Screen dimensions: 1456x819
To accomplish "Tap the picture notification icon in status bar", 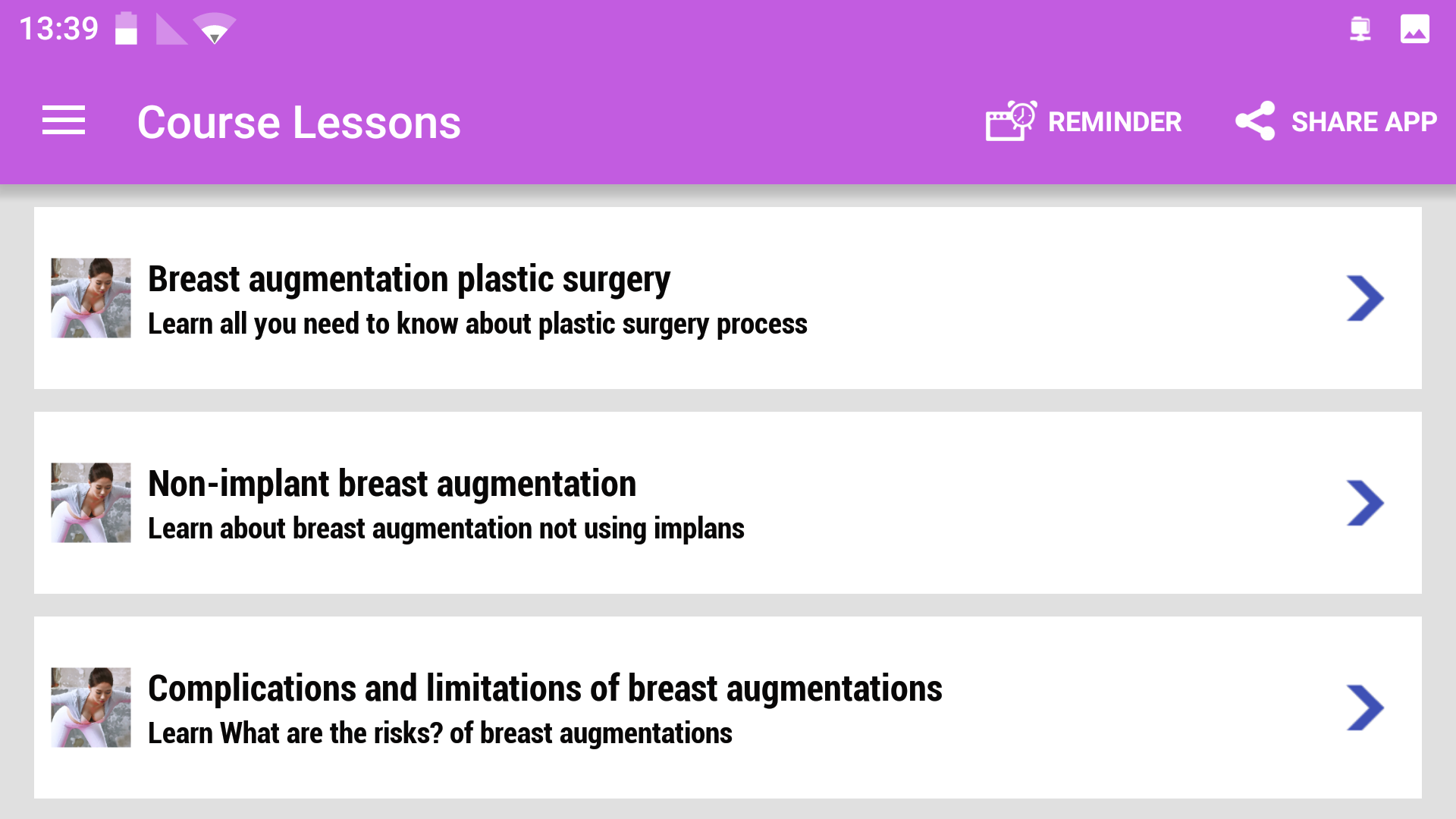I will coord(1414,30).
